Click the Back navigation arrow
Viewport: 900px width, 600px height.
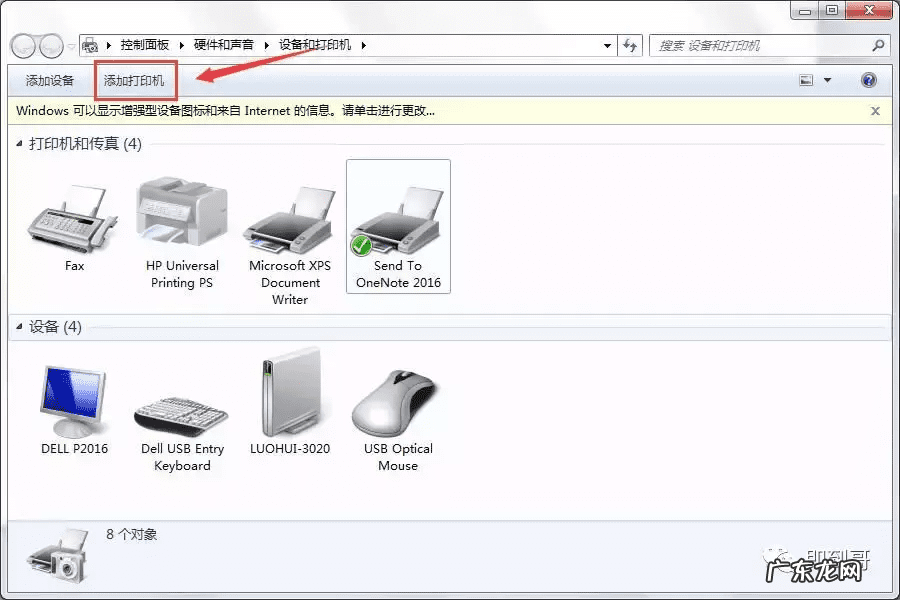pos(24,46)
